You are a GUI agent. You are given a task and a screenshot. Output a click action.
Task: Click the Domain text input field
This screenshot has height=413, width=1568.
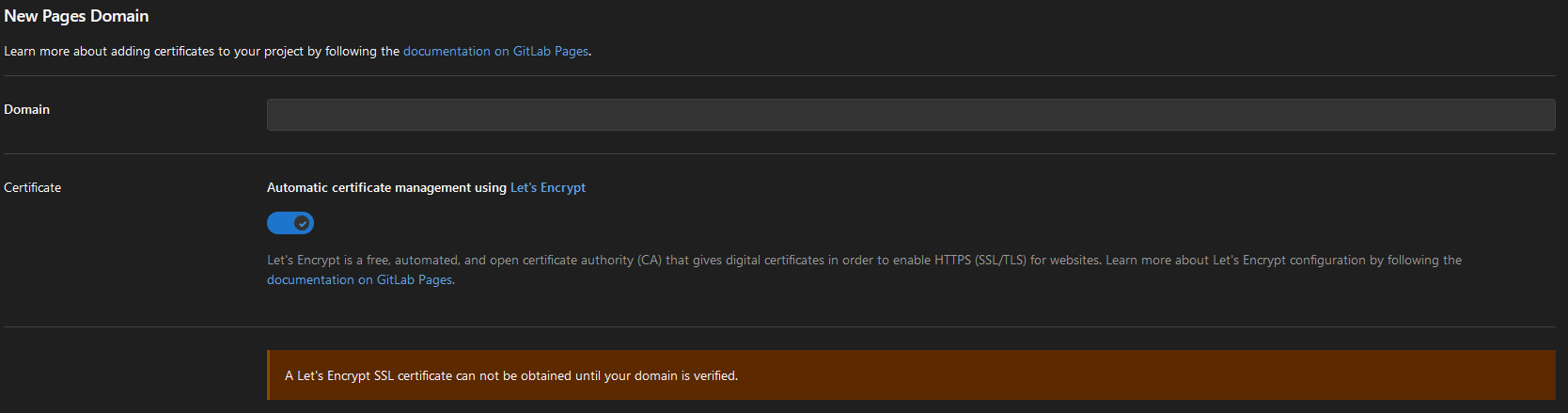tap(910, 115)
